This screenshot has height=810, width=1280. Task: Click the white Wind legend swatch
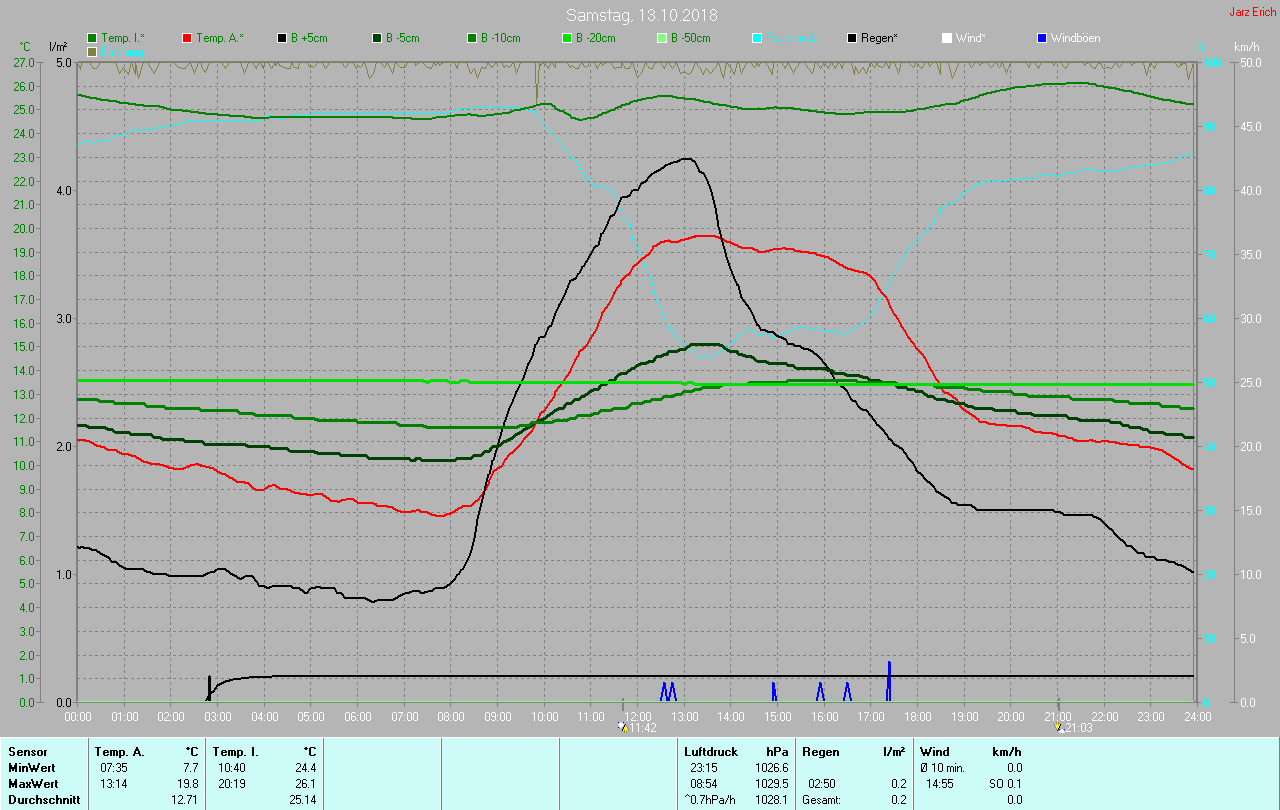(947, 38)
